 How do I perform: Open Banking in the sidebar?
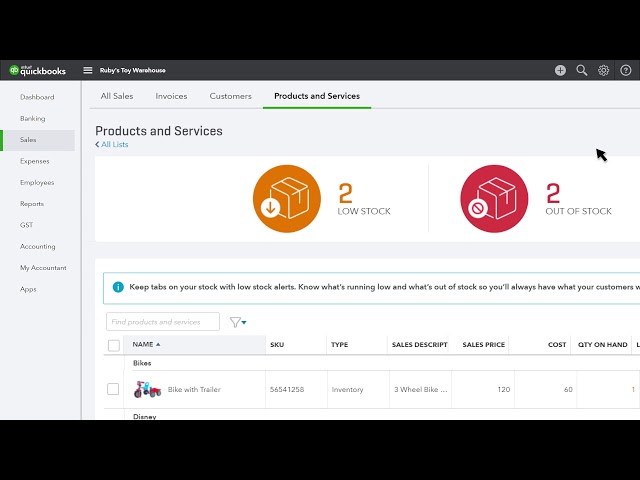33,118
